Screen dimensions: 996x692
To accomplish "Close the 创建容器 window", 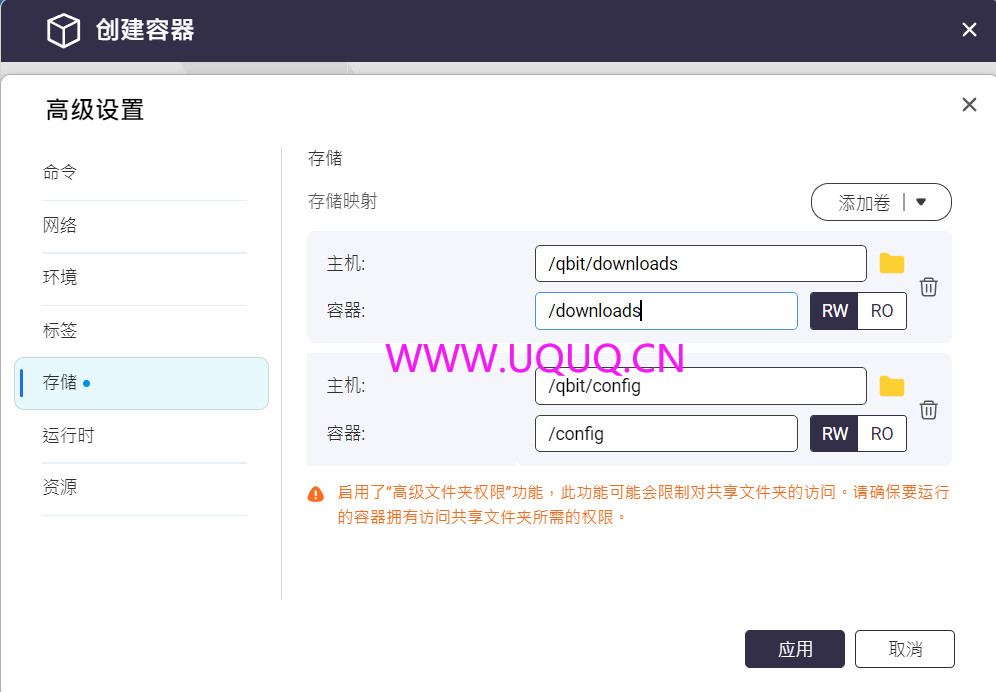I will pyautogui.click(x=968, y=30).
